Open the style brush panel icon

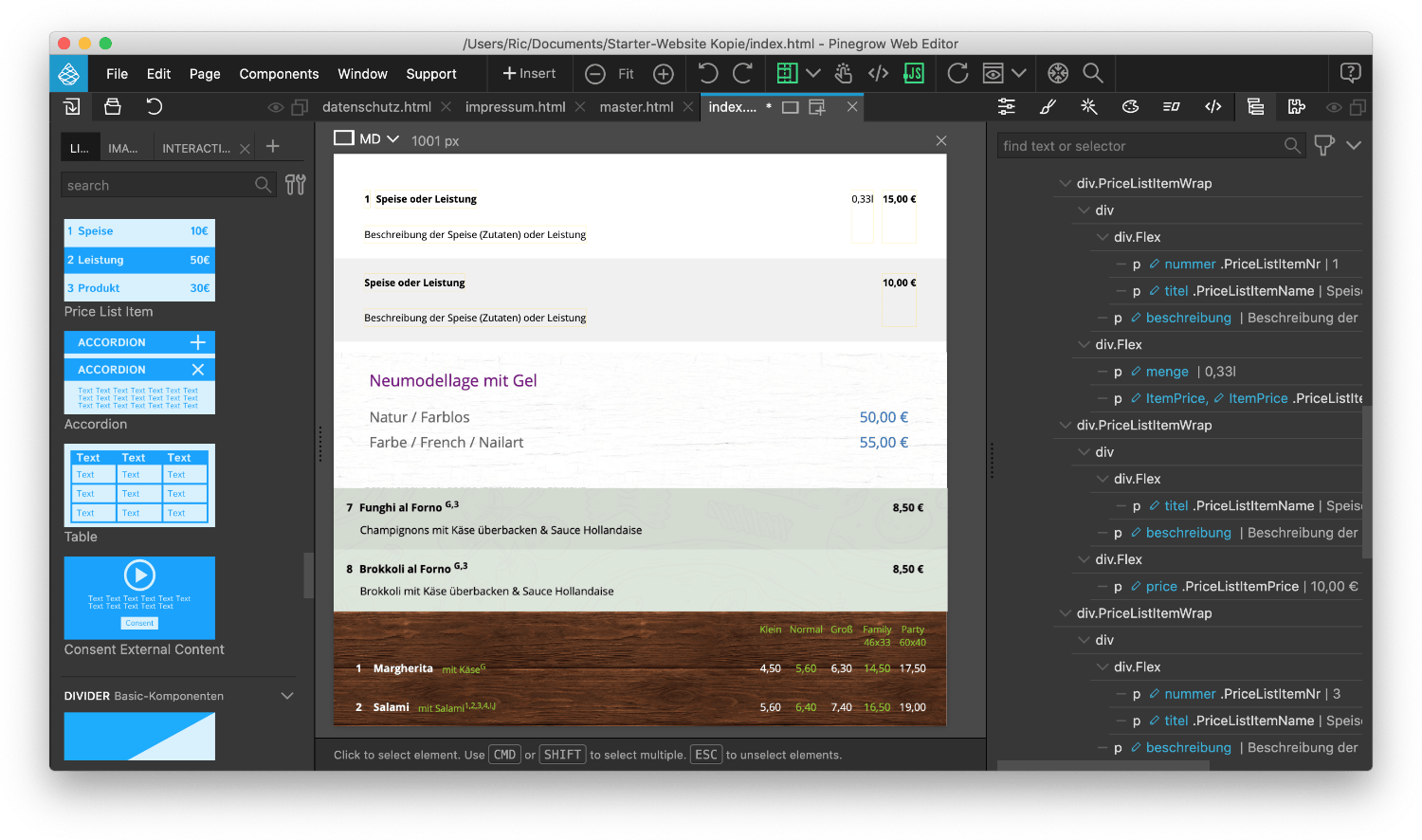pos(1048,107)
